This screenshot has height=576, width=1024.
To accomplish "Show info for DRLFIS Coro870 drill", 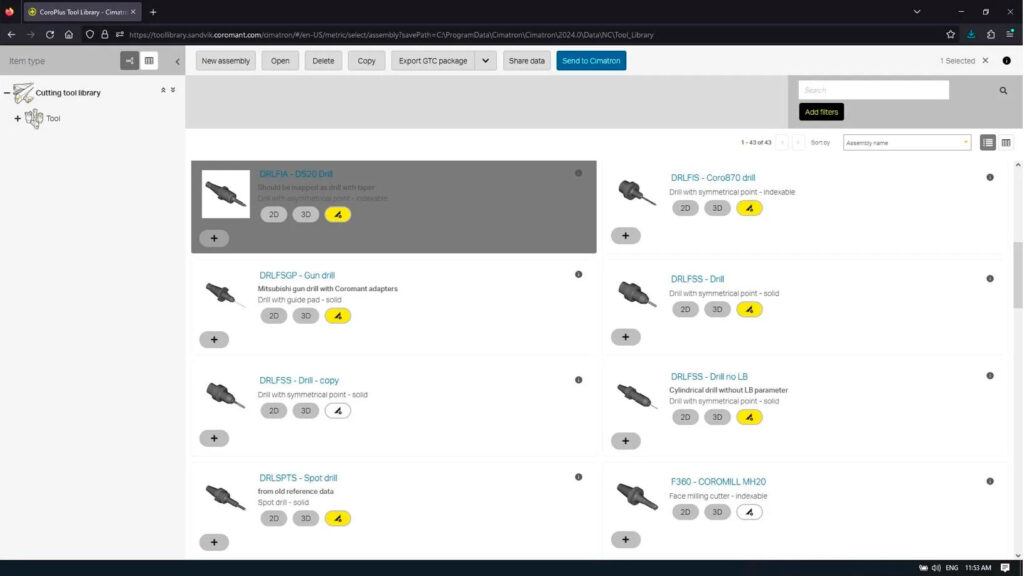I will (990, 177).
